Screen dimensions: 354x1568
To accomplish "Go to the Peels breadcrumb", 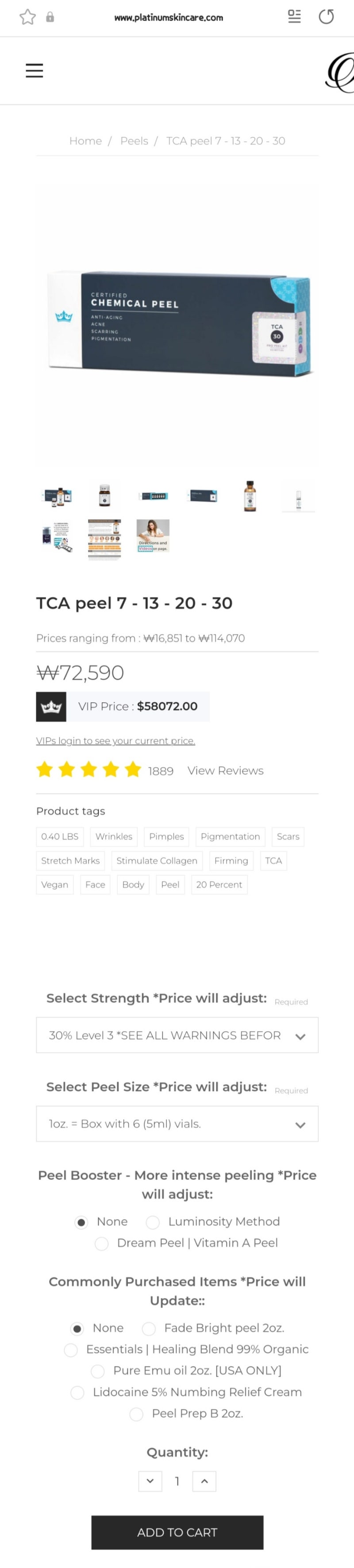I will coord(134,141).
